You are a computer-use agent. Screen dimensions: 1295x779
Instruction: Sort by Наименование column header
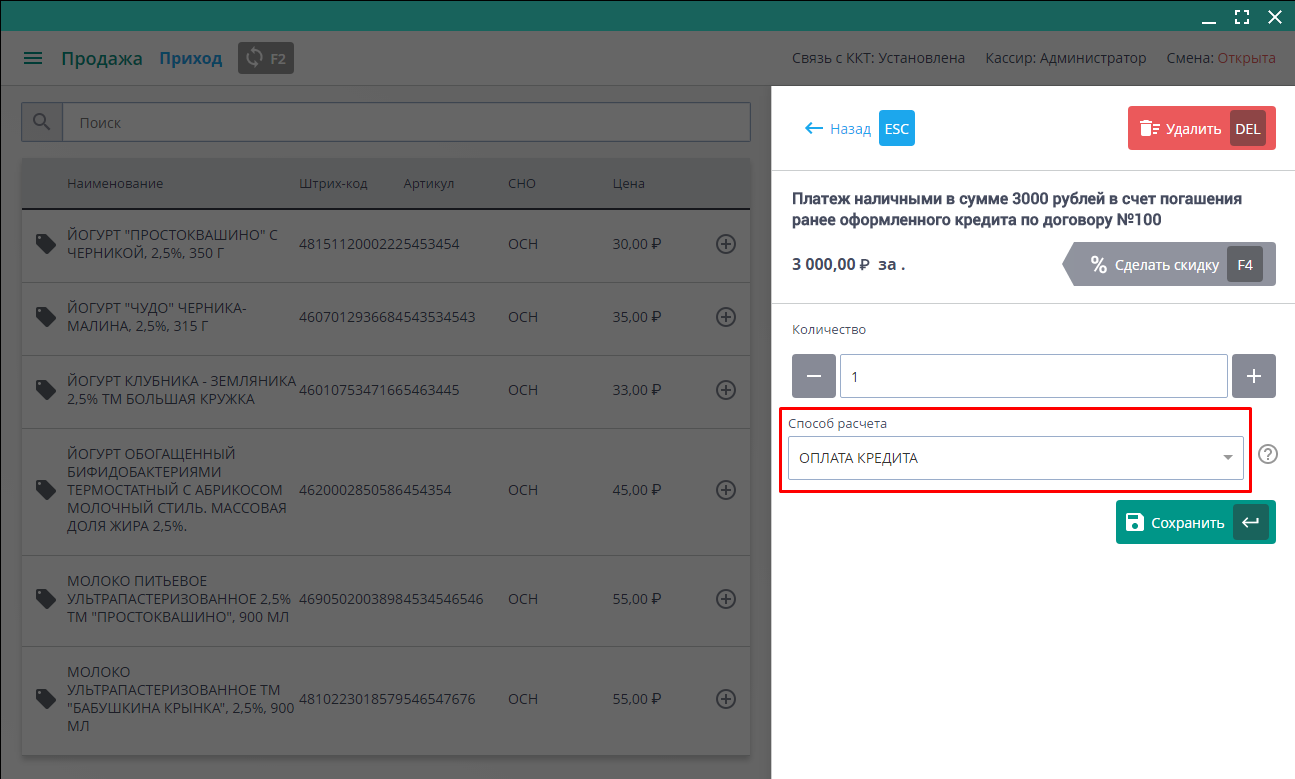pos(115,183)
